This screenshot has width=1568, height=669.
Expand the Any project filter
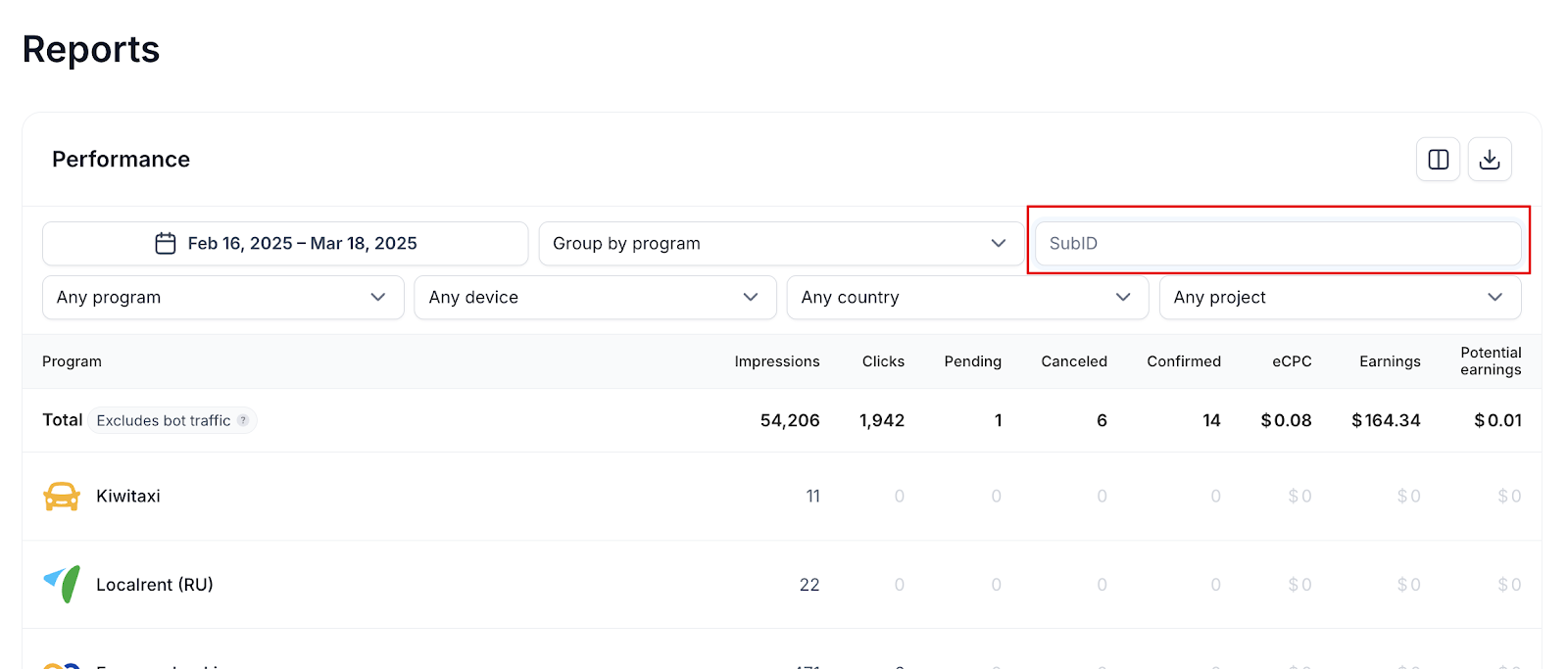(1341, 297)
